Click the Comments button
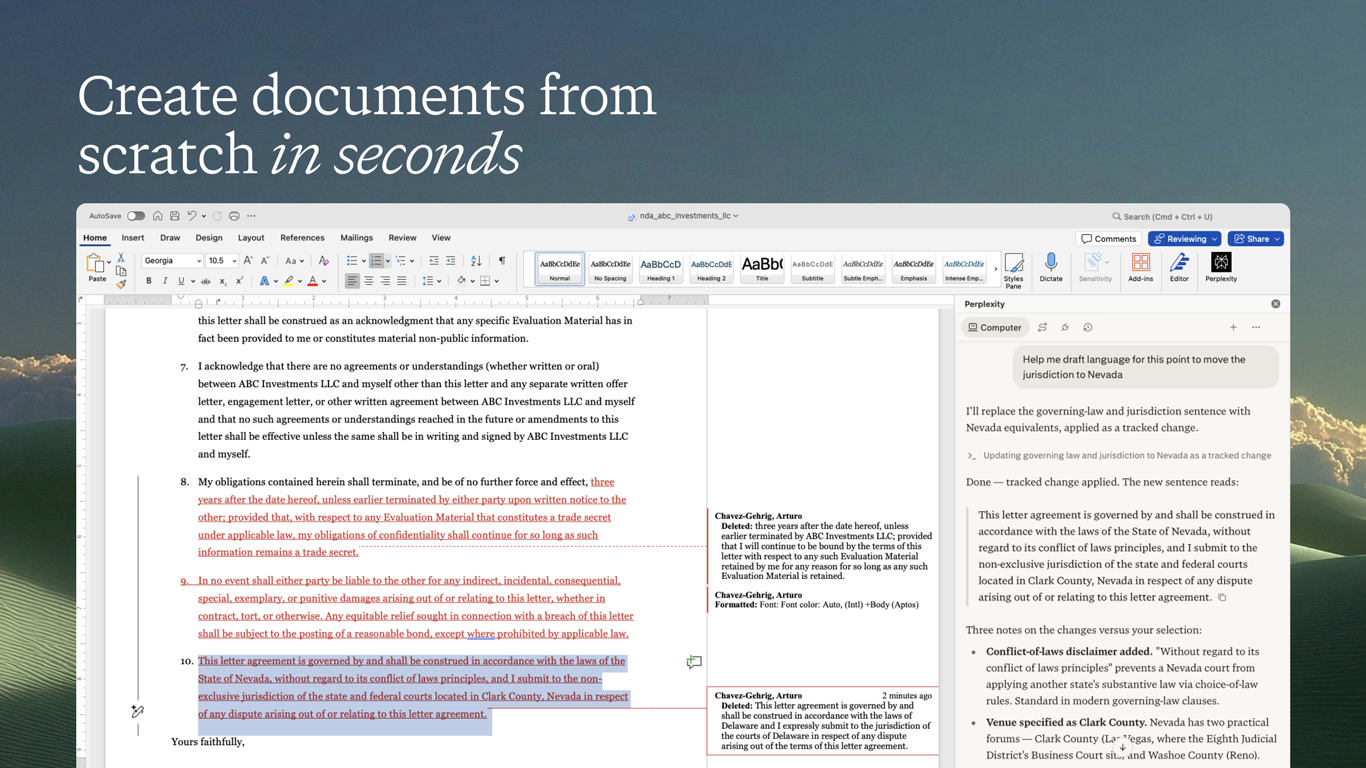1366x768 pixels. click(x=1109, y=239)
